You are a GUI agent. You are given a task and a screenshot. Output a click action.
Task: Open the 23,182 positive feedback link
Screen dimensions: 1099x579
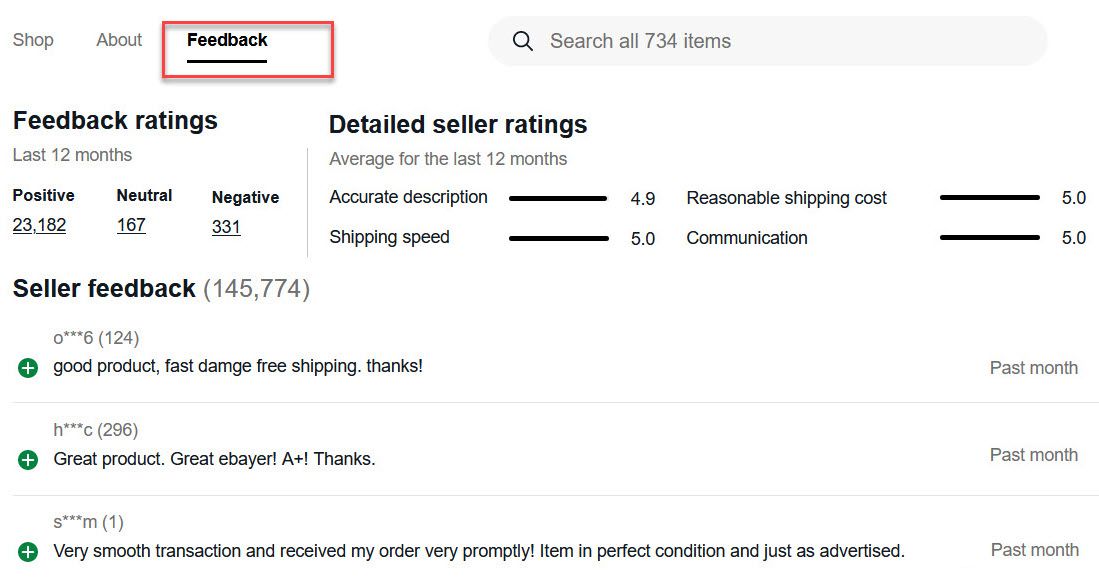tap(39, 225)
